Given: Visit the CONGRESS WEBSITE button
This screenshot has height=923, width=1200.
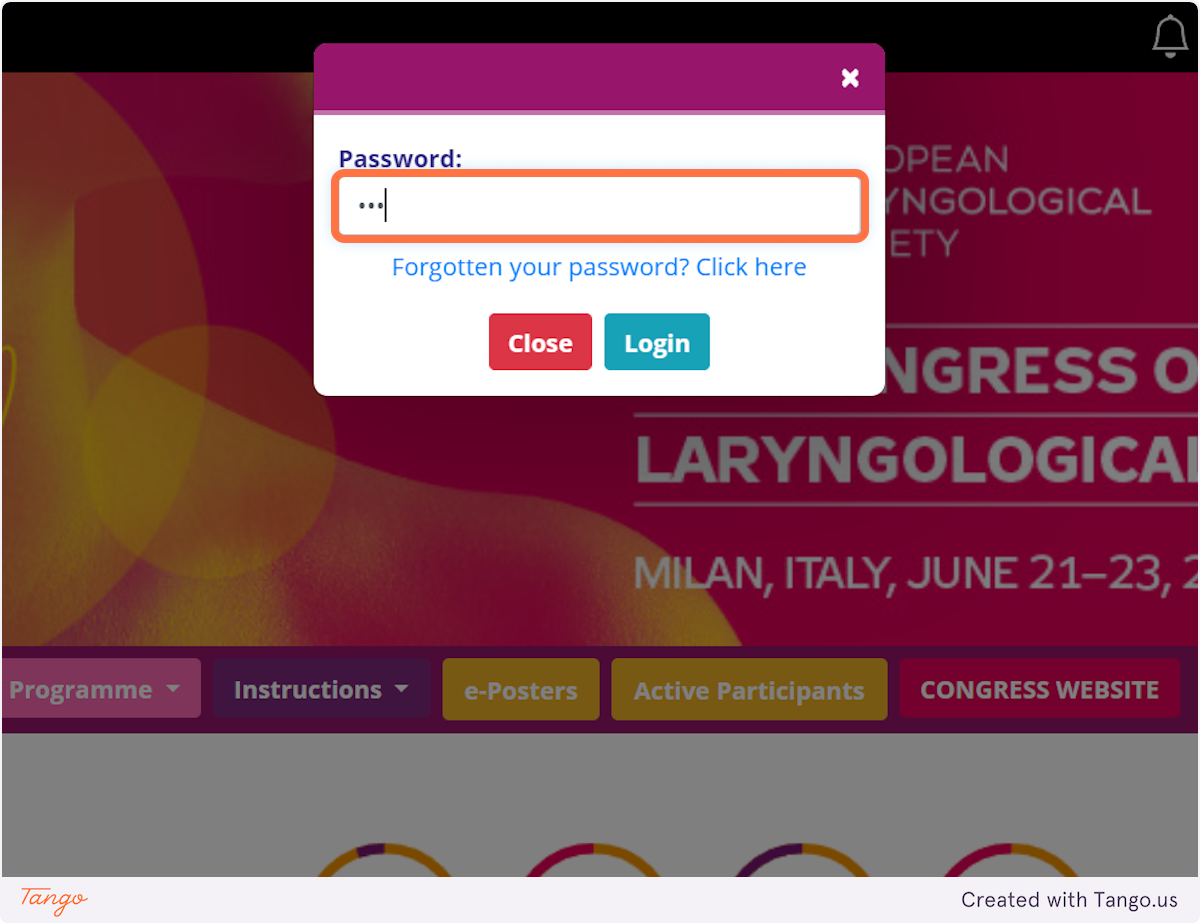Looking at the screenshot, I should (x=1039, y=689).
